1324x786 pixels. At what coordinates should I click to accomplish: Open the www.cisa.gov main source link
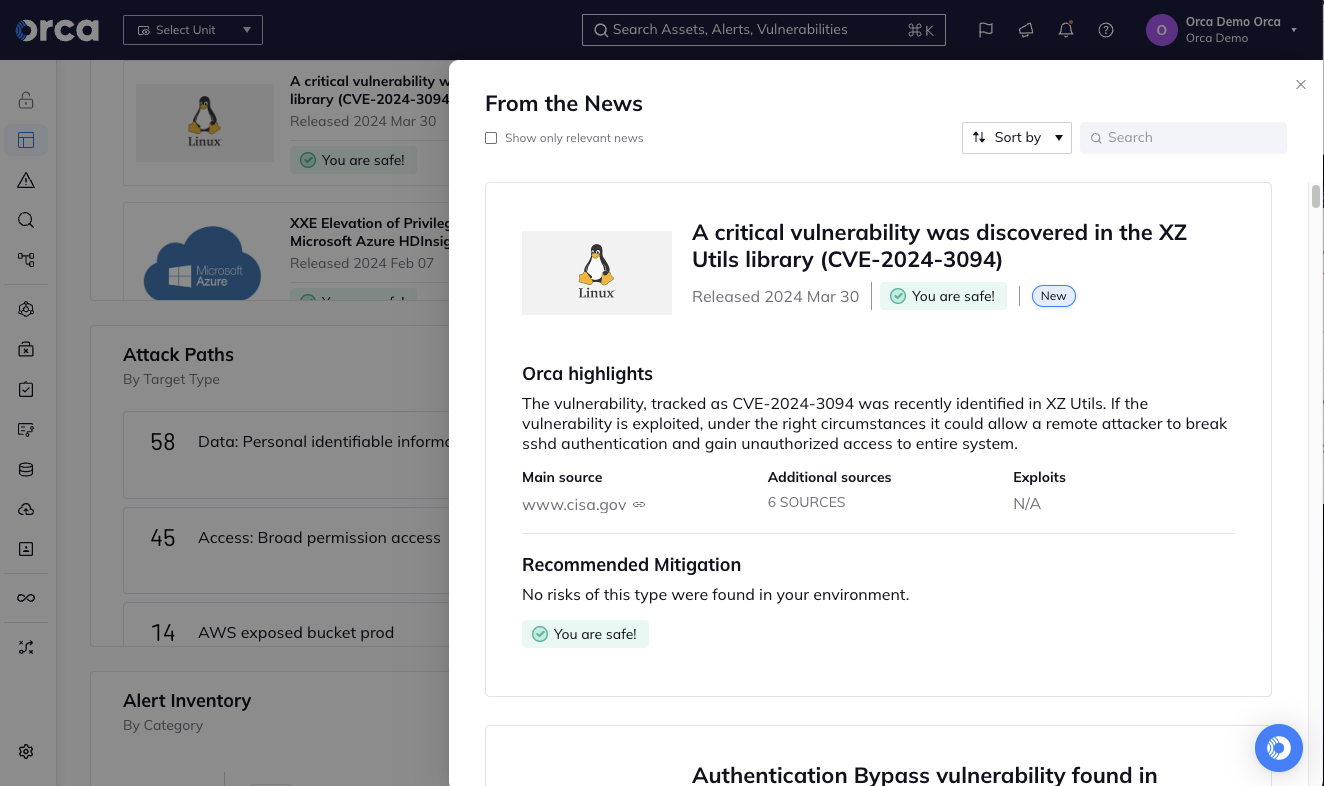pos(574,504)
